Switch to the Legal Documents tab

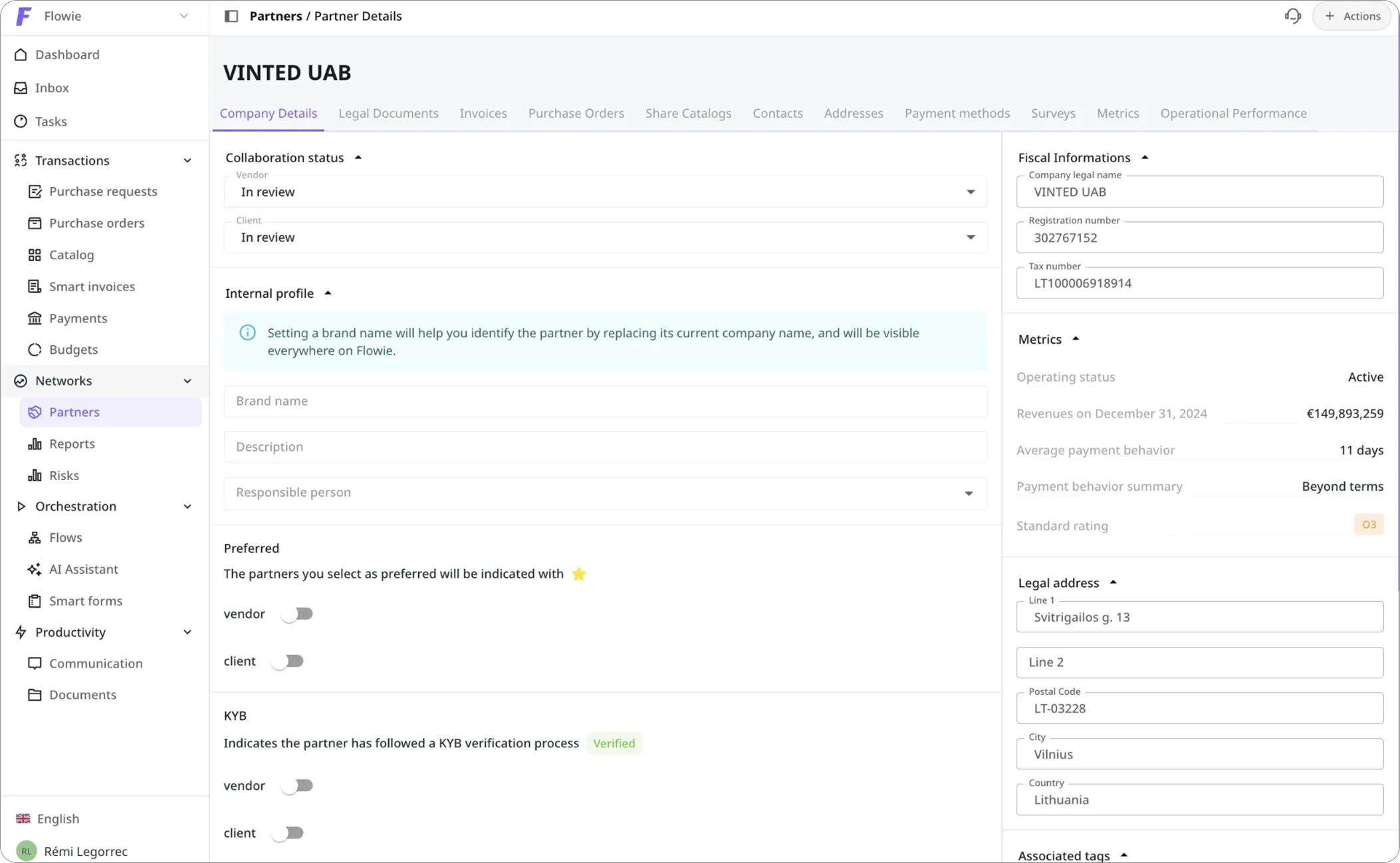(388, 113)
